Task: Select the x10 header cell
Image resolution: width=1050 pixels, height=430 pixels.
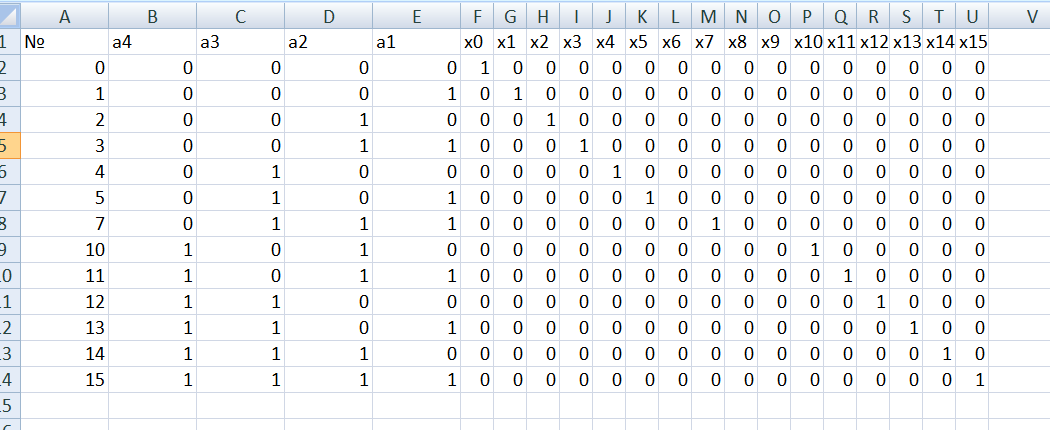Action: click(807, 42)
